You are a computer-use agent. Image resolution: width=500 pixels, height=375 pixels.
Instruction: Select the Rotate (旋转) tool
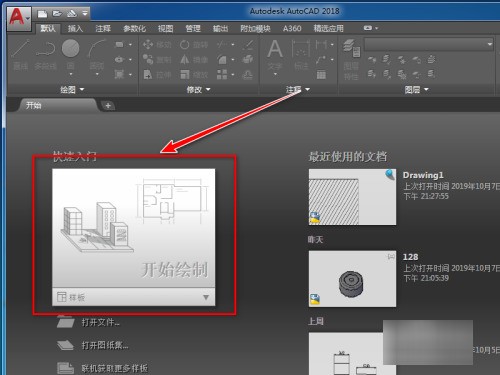[194, 44]
